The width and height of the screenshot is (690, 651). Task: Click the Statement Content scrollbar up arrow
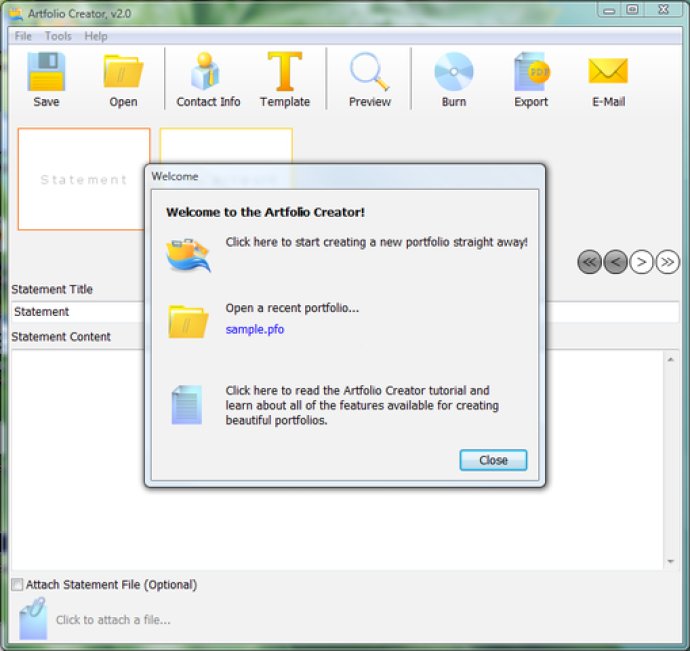[671, 360]
